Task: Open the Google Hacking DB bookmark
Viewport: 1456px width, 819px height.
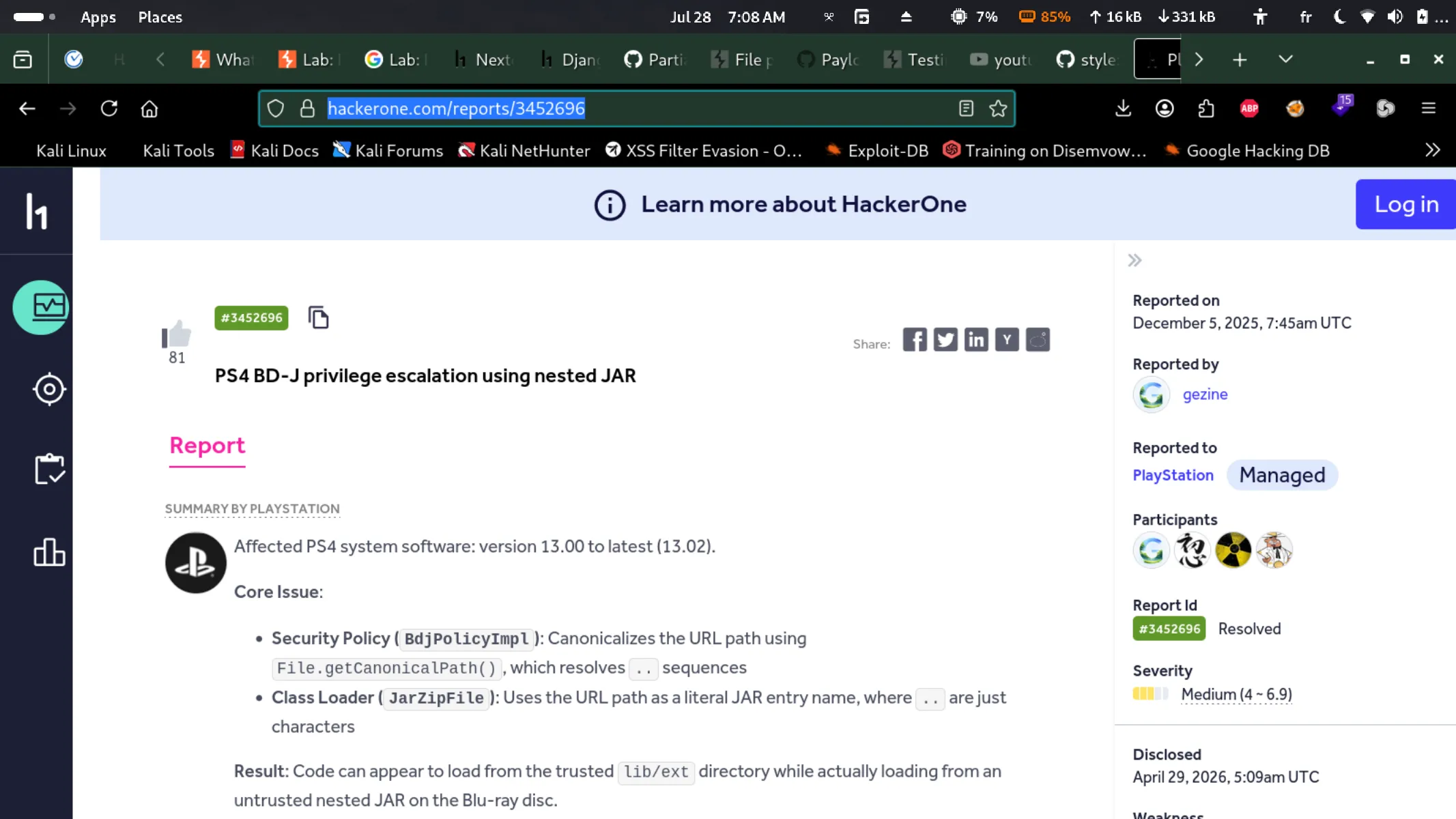Action: 1247,150
